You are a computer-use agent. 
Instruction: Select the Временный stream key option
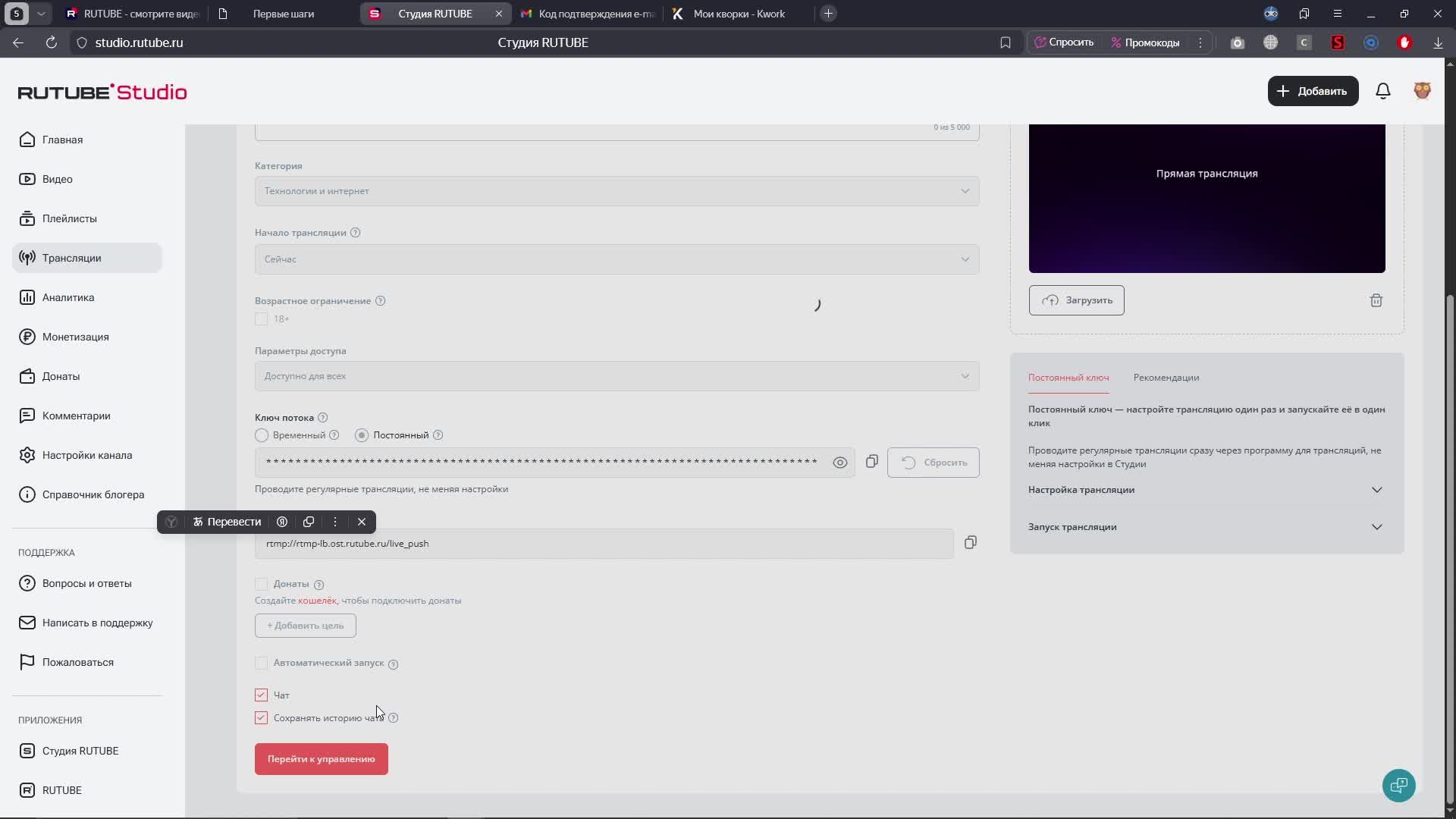tap(262, 435)
